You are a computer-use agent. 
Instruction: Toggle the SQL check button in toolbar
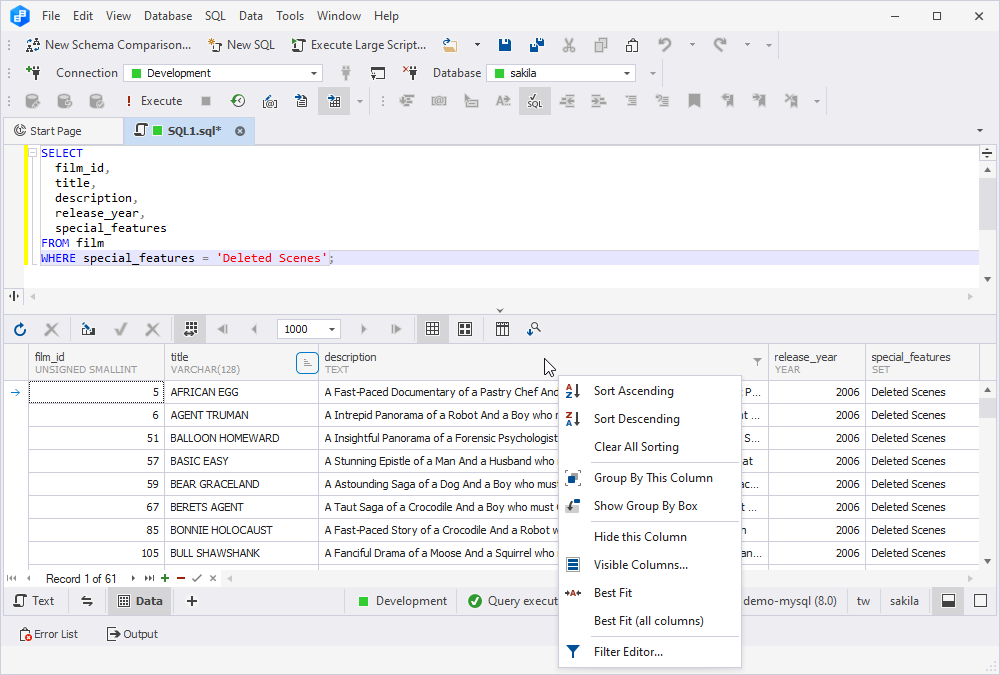pyautogui.click(x=535, y=101)
